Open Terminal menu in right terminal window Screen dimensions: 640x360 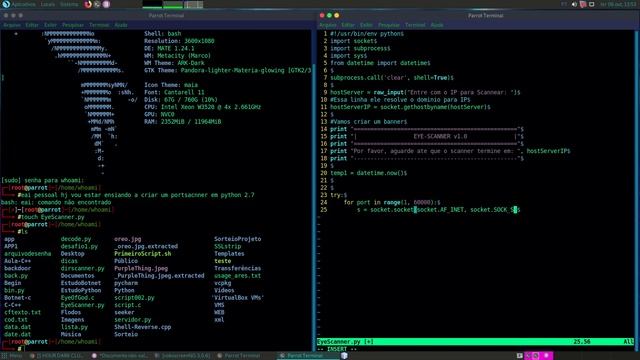click(x=415, y=25)
